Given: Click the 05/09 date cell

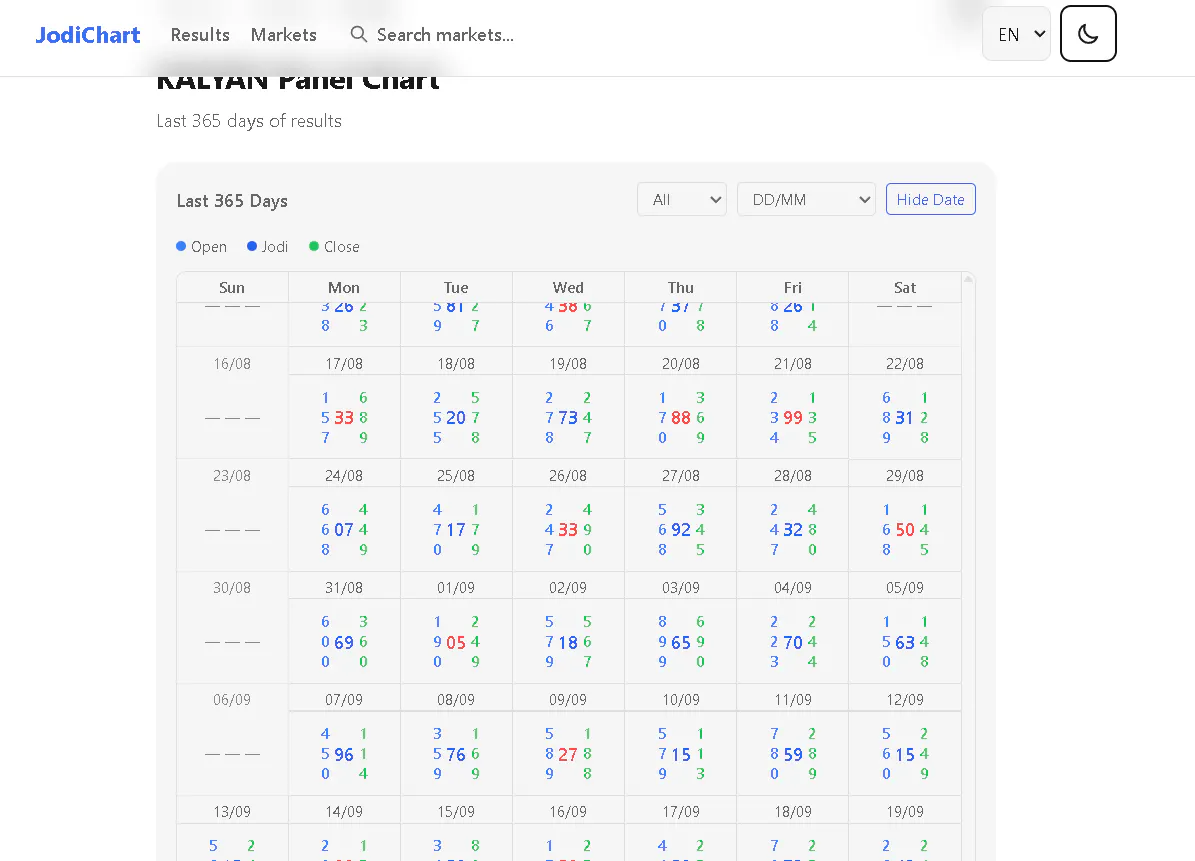Looking at the screenshot, I should point(905,588).
